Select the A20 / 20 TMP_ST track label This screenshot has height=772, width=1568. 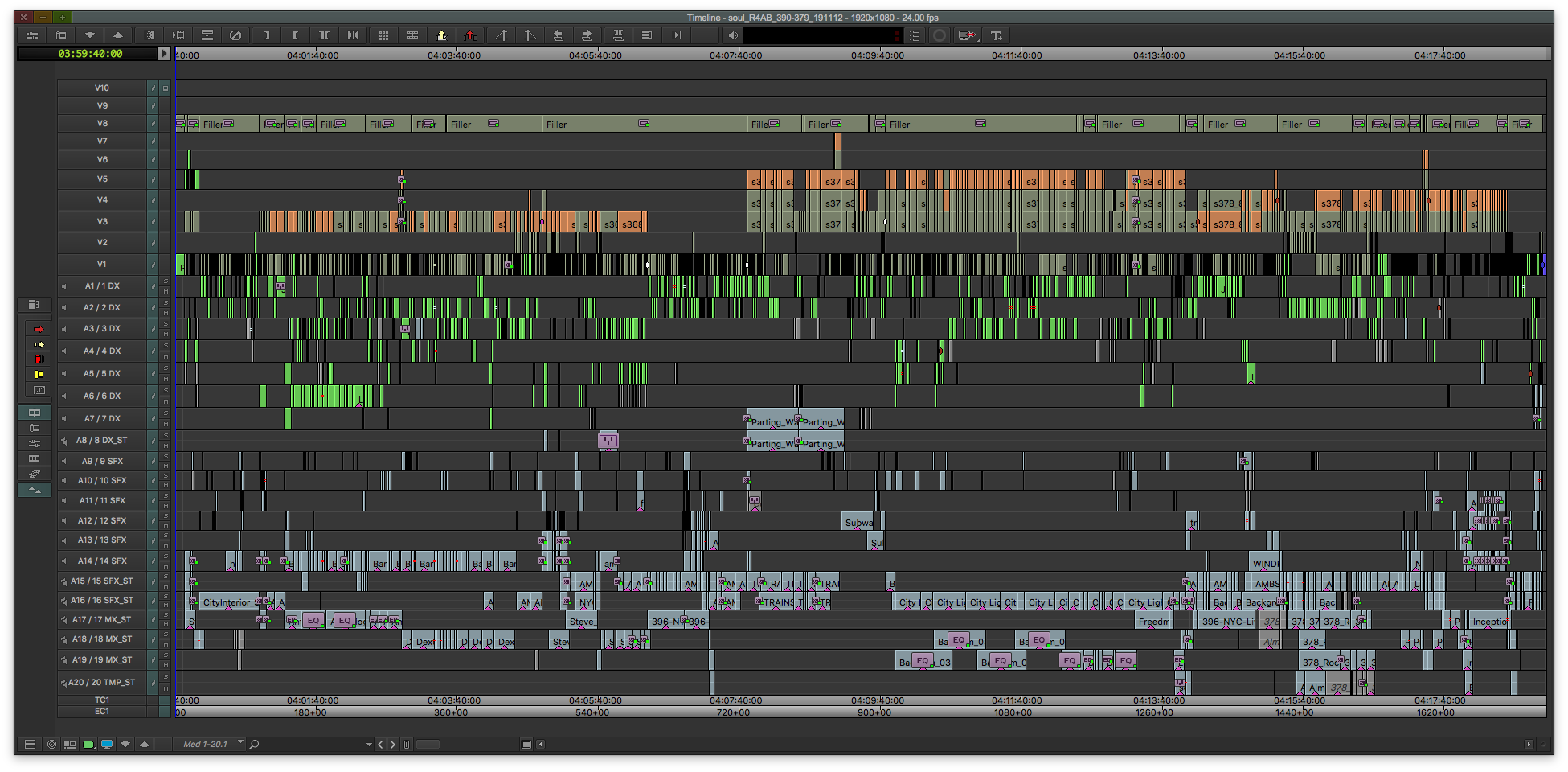click(102, 683)
